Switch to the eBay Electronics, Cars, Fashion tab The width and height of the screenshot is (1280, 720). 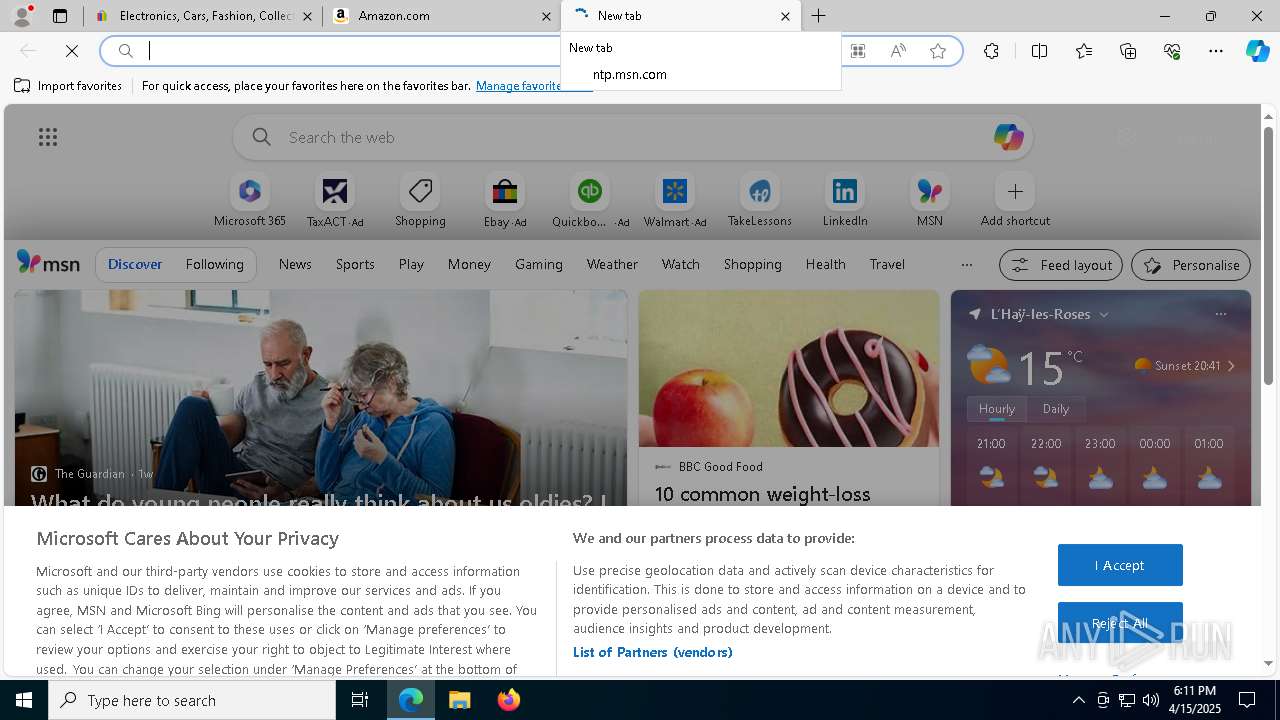pyautogui.click(x=205, y=16)
